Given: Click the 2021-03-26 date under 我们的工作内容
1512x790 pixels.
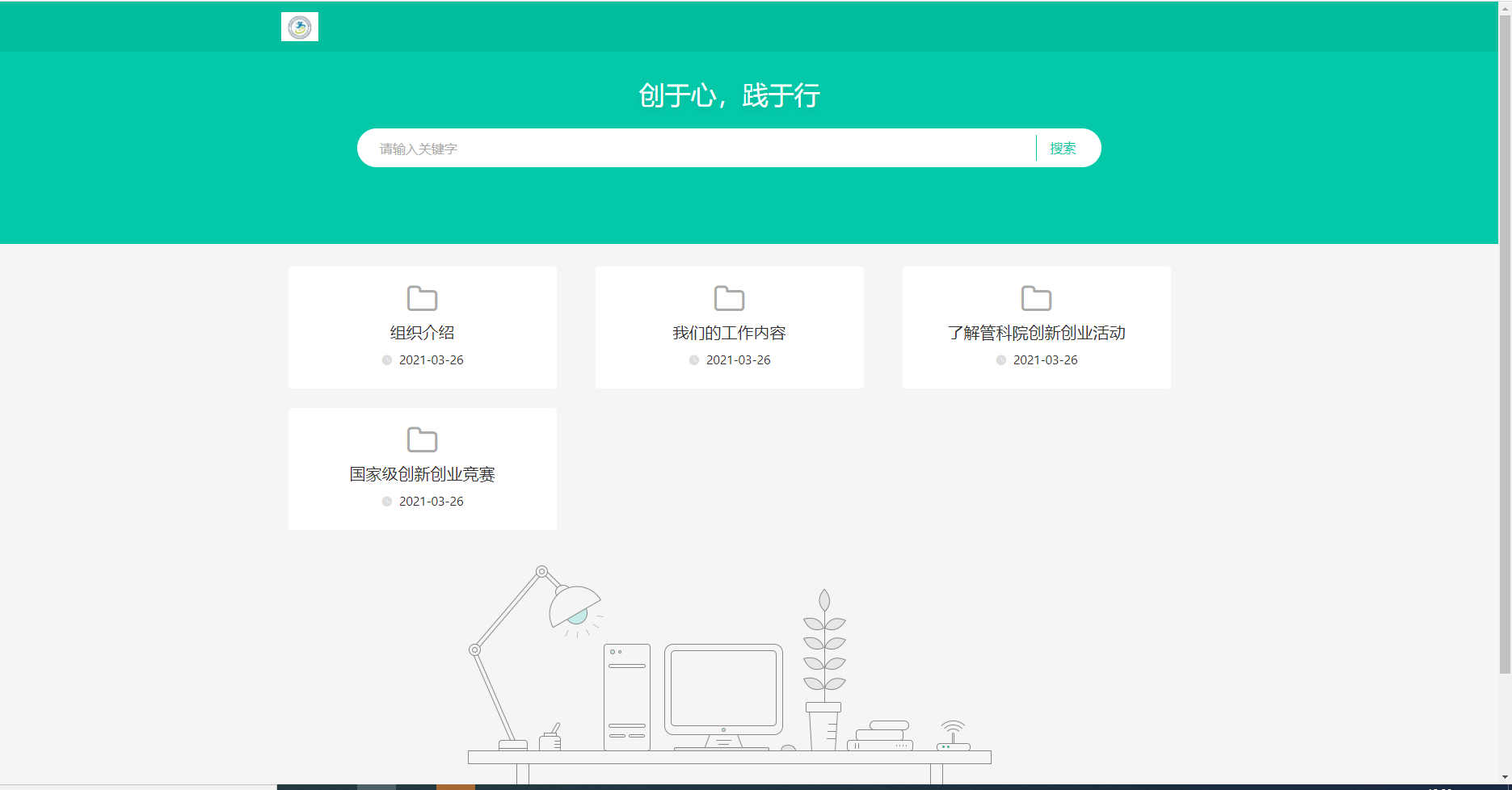Looking at the screenshot, I should (x=739, y=360).
